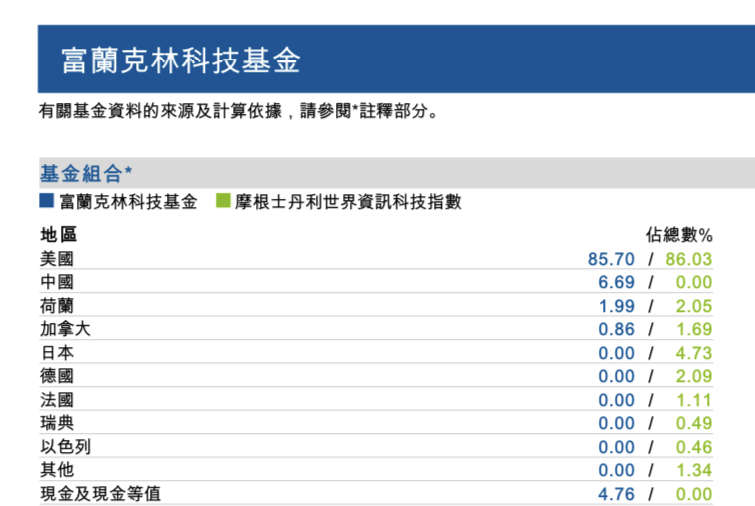Select the 以色列 row label
The width and height of the screenshot is (755, 506).
tap(65, 447)
